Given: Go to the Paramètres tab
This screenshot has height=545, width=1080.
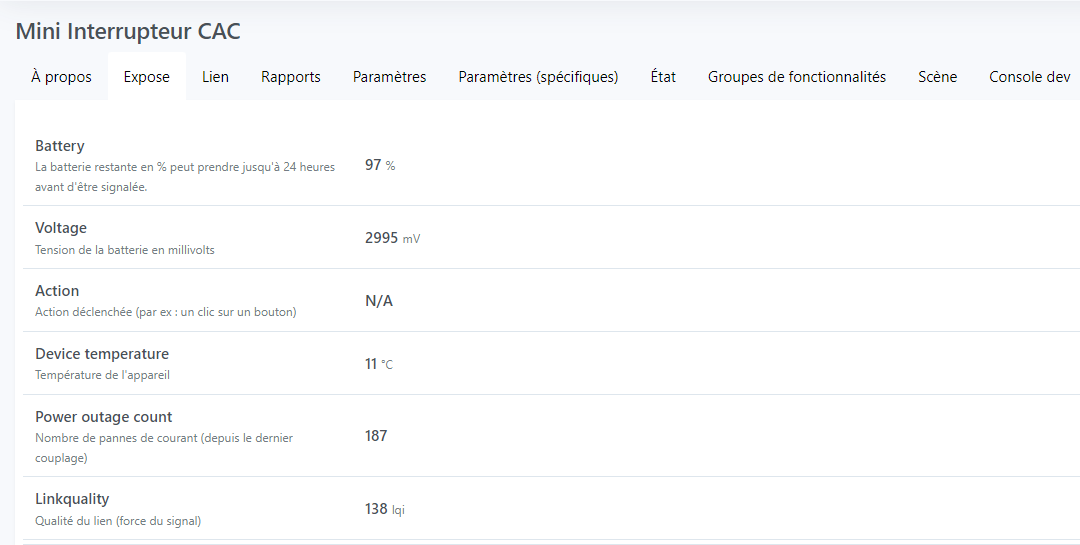Looking at the screenshot, I should click(x=389, y=76).
